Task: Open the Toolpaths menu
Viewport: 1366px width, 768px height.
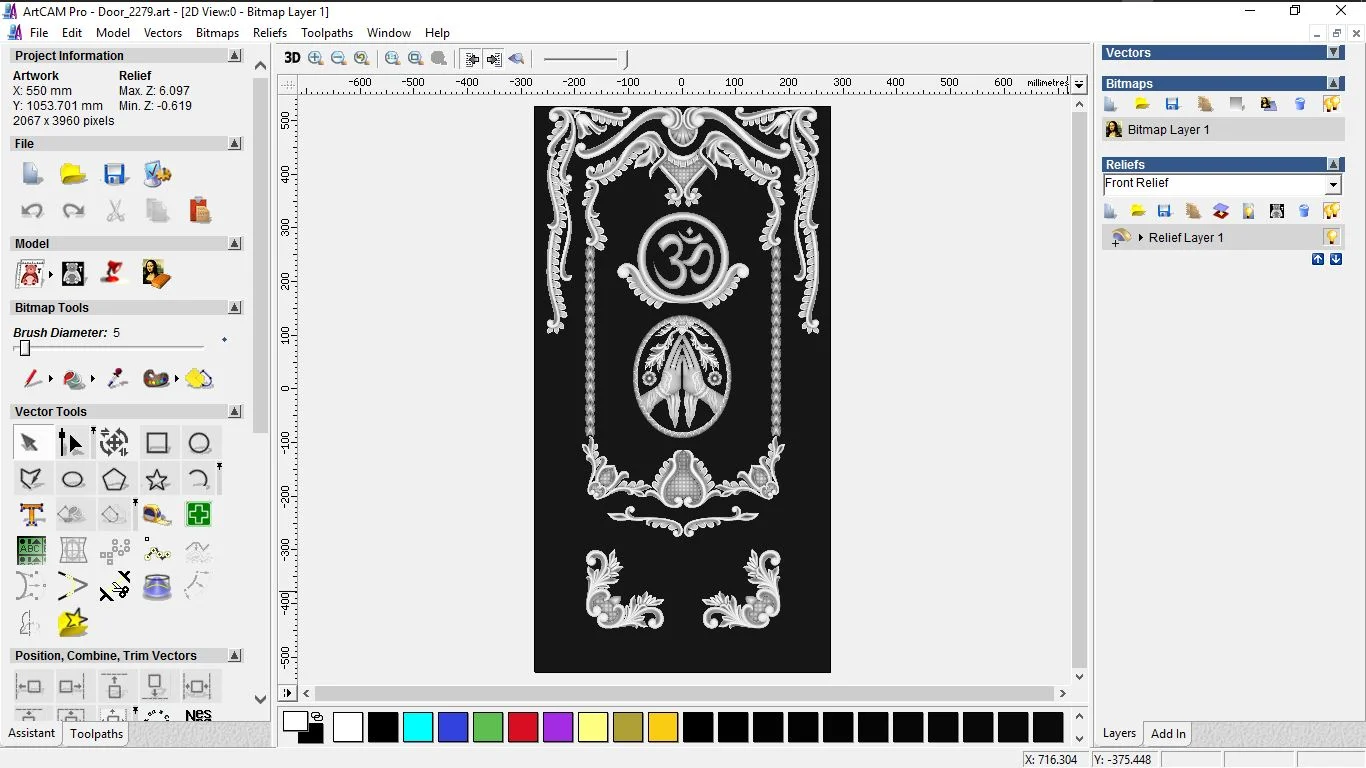Action: click(327, 33)
